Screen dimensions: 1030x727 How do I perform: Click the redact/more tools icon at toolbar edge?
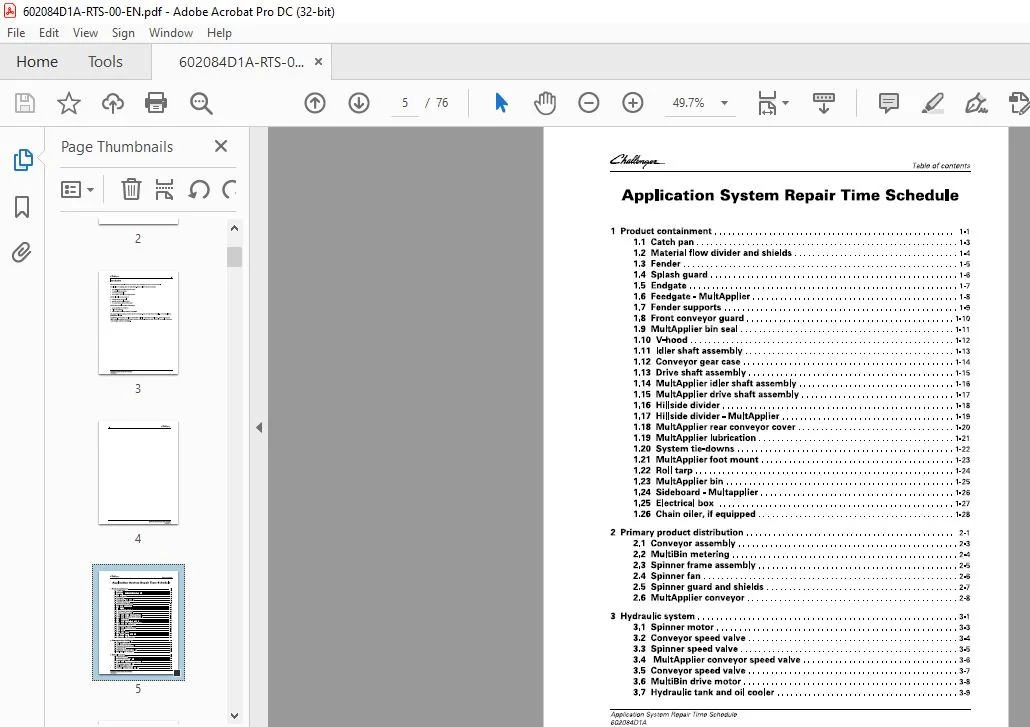pyautogui.click(x=1018, y=103)
